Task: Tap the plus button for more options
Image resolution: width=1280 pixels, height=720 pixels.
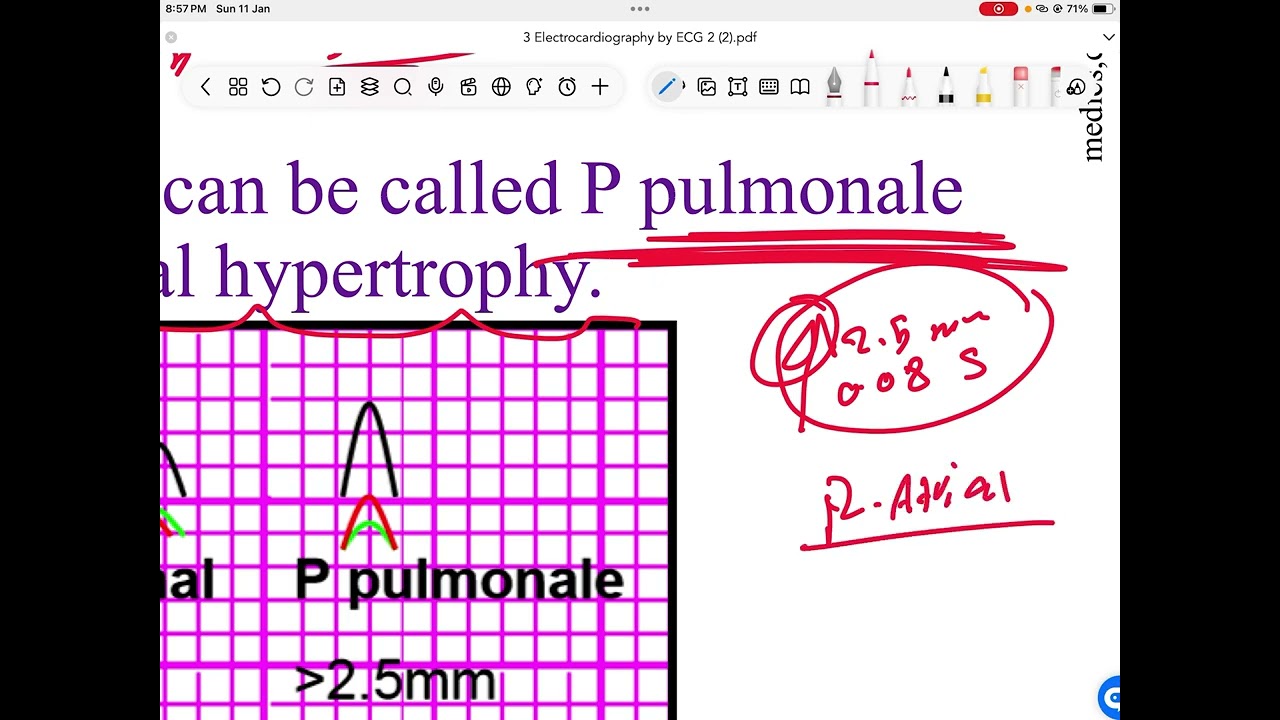Action: click(600, 87)
